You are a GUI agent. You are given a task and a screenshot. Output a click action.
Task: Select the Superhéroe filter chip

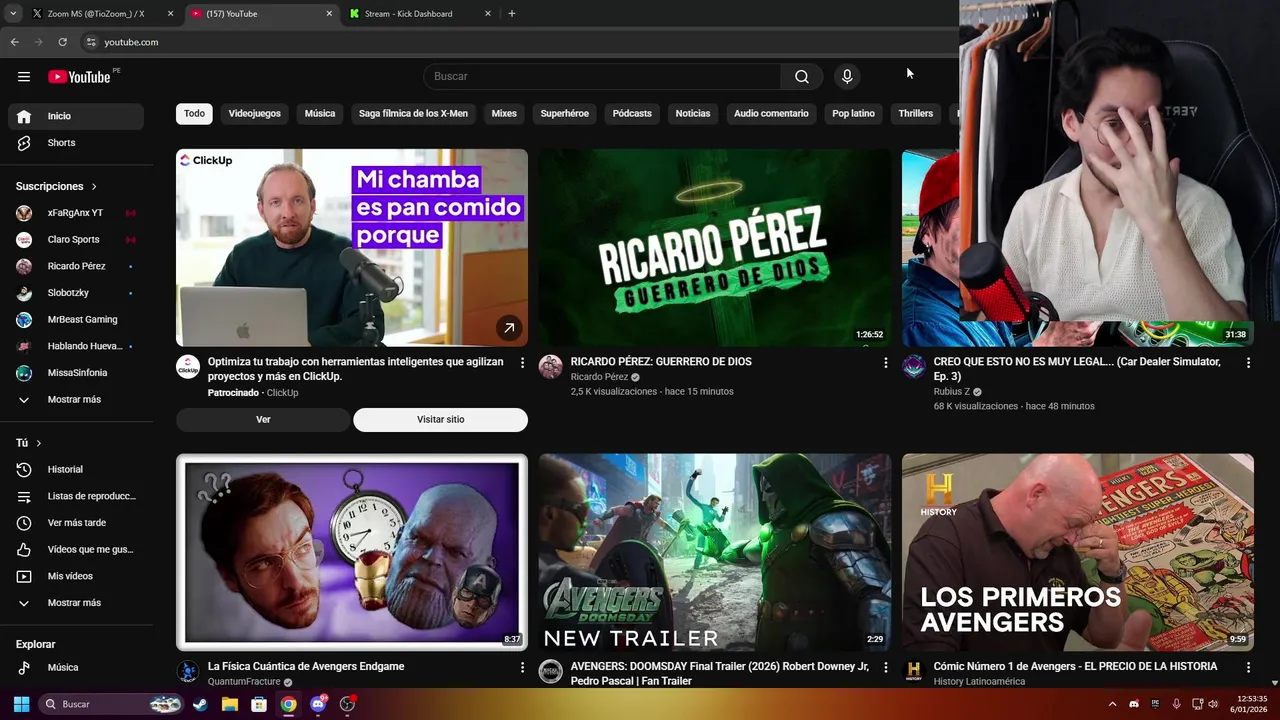(x=565, y=114)
